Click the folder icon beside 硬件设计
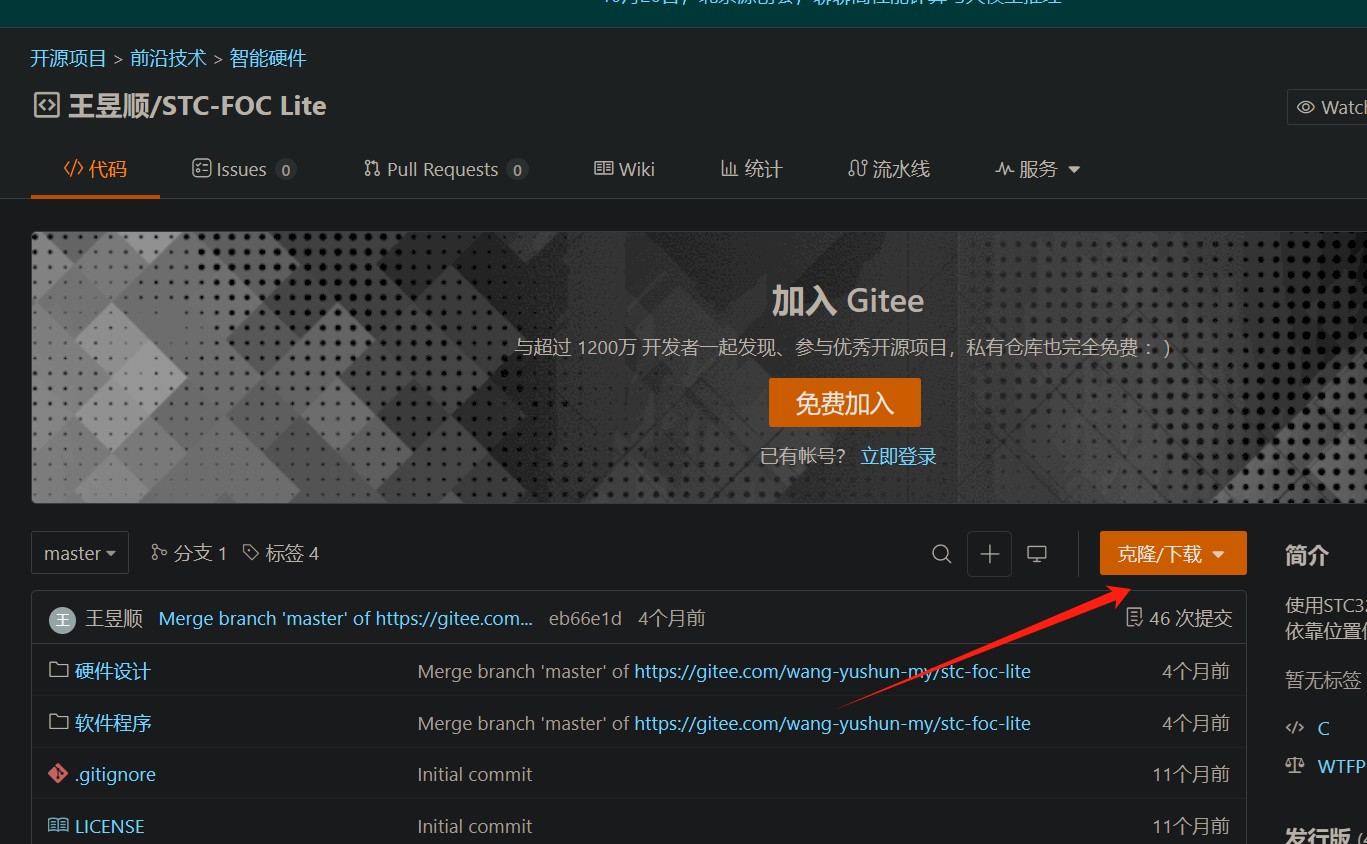Screen dimensions: 1367x844 point(58,670)
